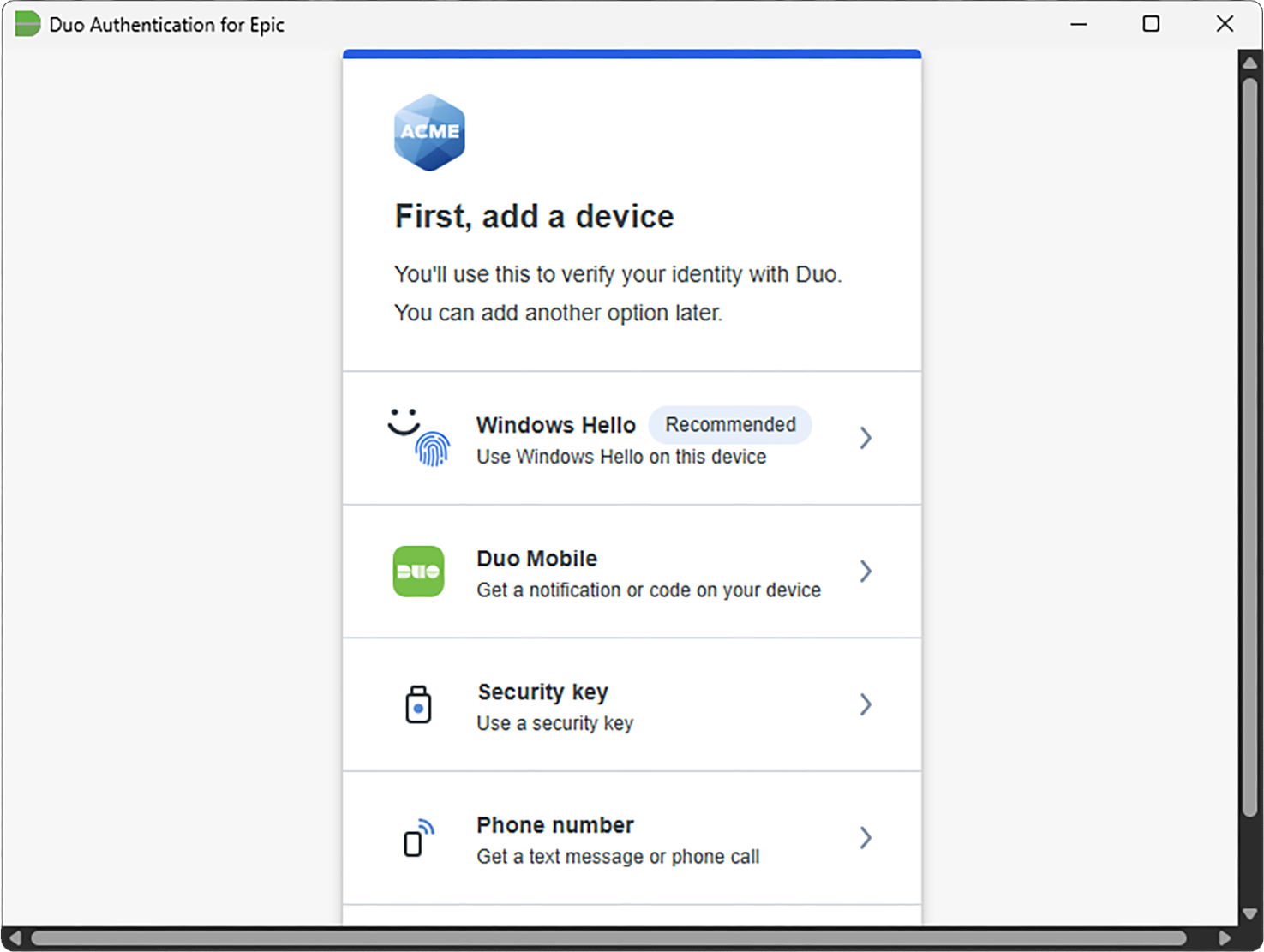Expand the Phone number option via its chevron
This screenshot has height=952, width=1264.
866,838
